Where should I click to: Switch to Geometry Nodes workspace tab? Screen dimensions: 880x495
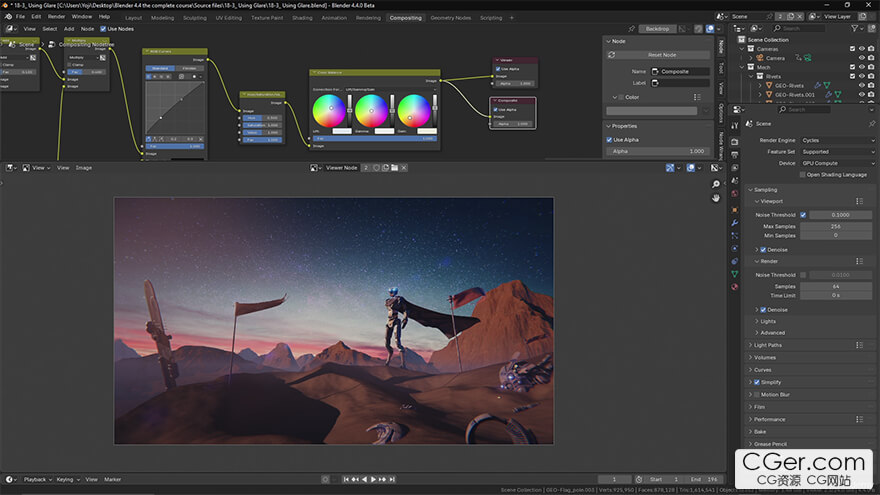point(451,18)
